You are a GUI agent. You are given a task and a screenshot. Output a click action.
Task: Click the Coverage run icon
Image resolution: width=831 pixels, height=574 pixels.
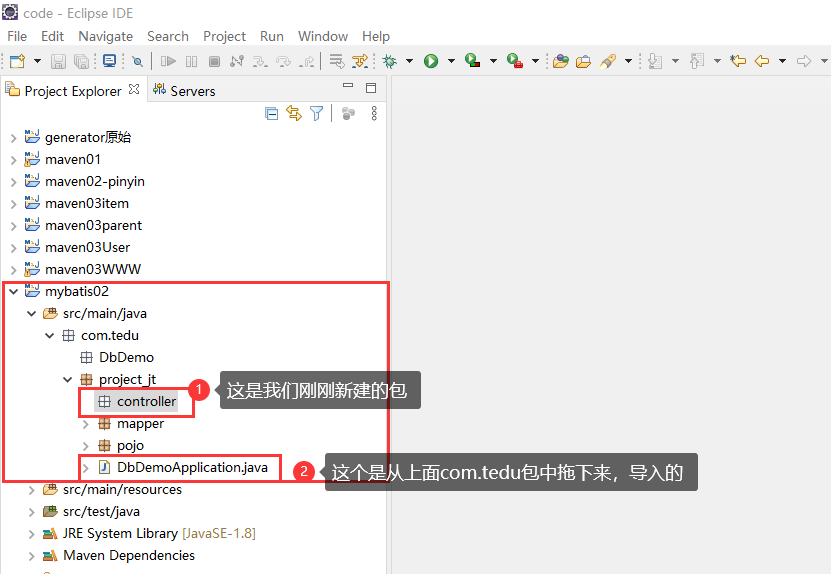pos(472,61)
